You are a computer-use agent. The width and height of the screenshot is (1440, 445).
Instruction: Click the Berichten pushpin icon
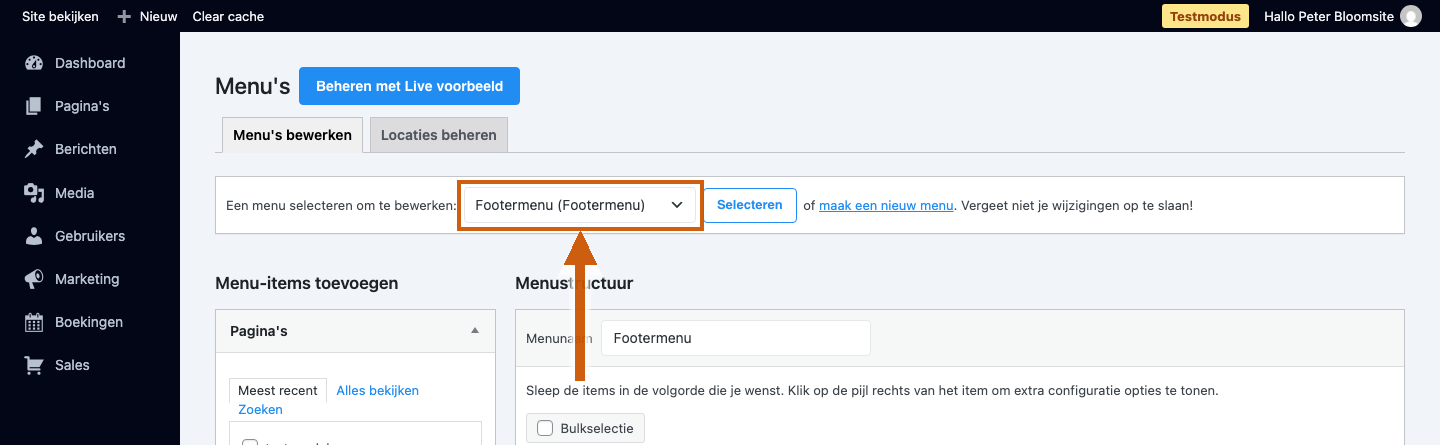click(34, 149)
